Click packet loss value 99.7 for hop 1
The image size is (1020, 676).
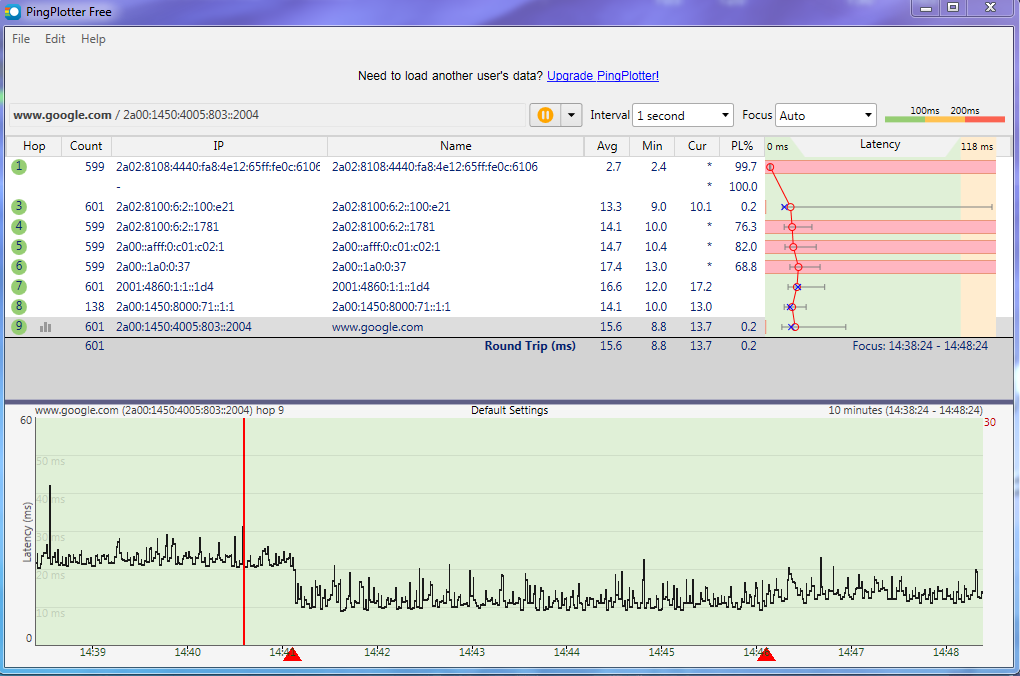pos(745,167)
